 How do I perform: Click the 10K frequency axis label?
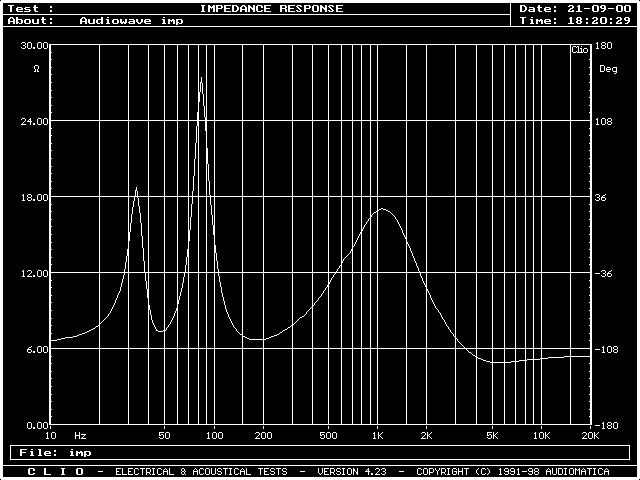pyautogui.click(x=541, y=436)
